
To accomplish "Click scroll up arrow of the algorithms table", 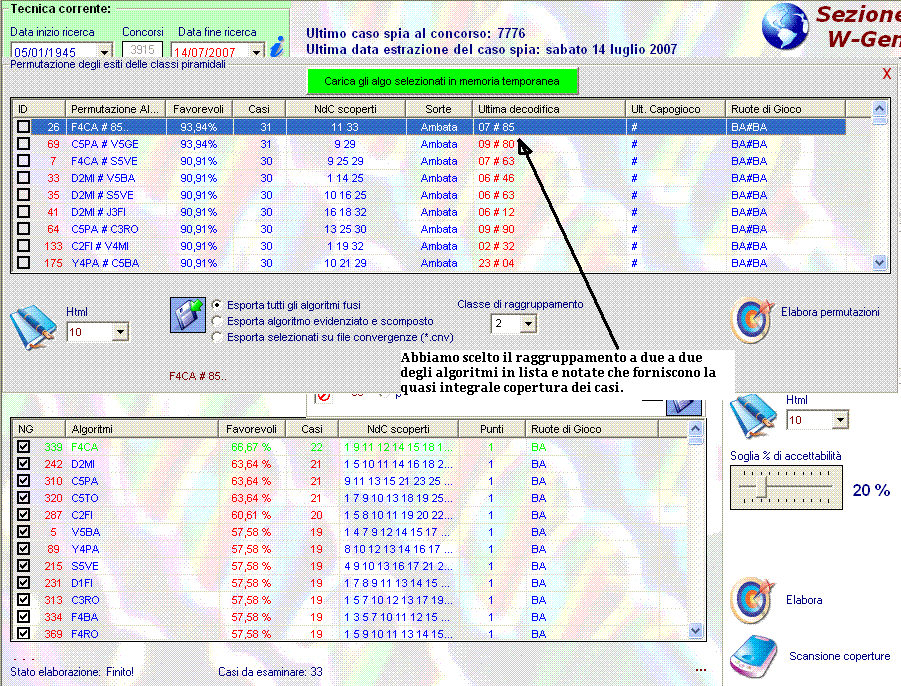I will (695, 428).
